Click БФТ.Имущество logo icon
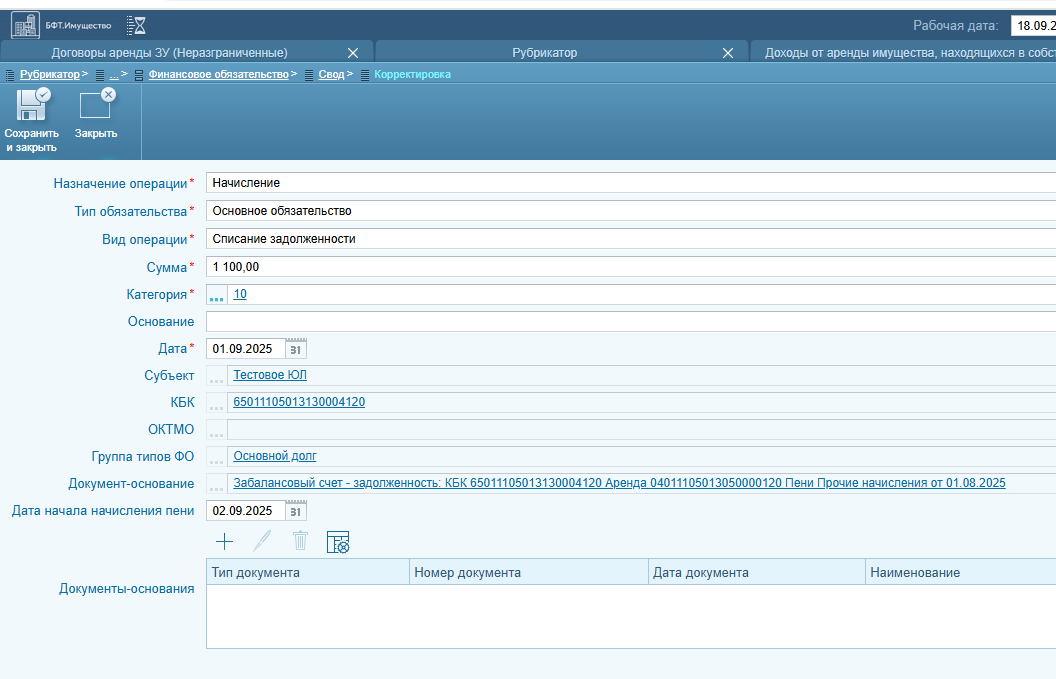 [x=26, y=26]
